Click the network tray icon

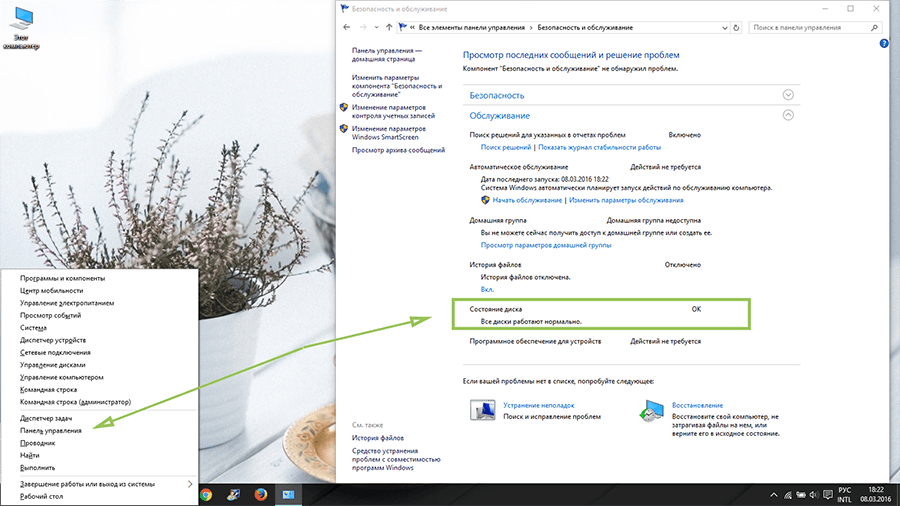(x=788, y=495)
